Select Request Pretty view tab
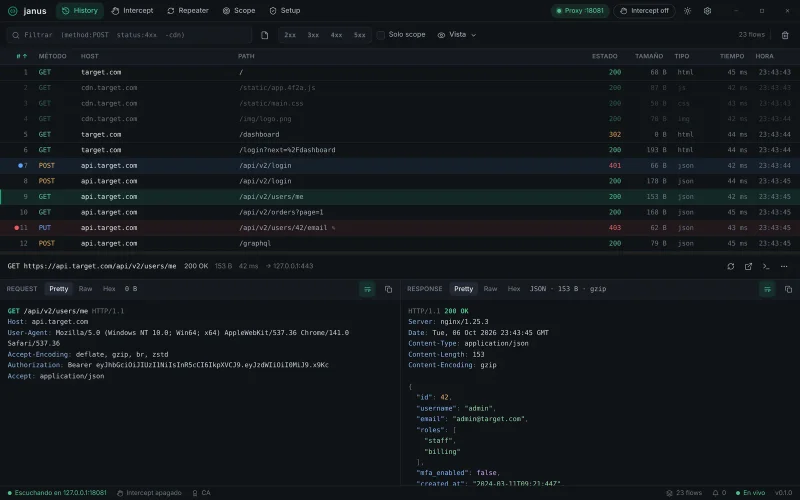 click(59, 289)
